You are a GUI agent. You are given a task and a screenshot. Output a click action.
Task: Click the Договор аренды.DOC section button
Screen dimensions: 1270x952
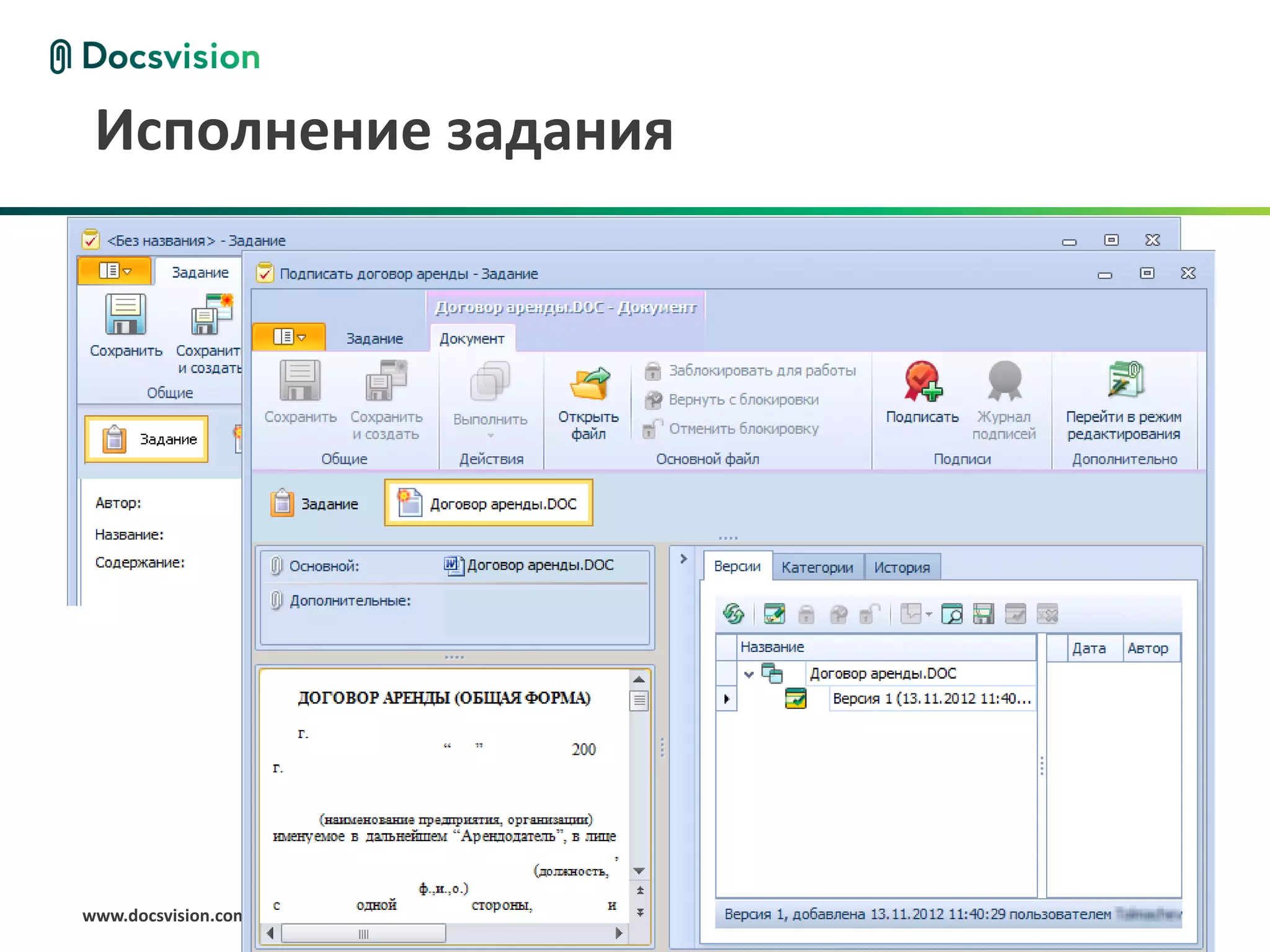489,503
